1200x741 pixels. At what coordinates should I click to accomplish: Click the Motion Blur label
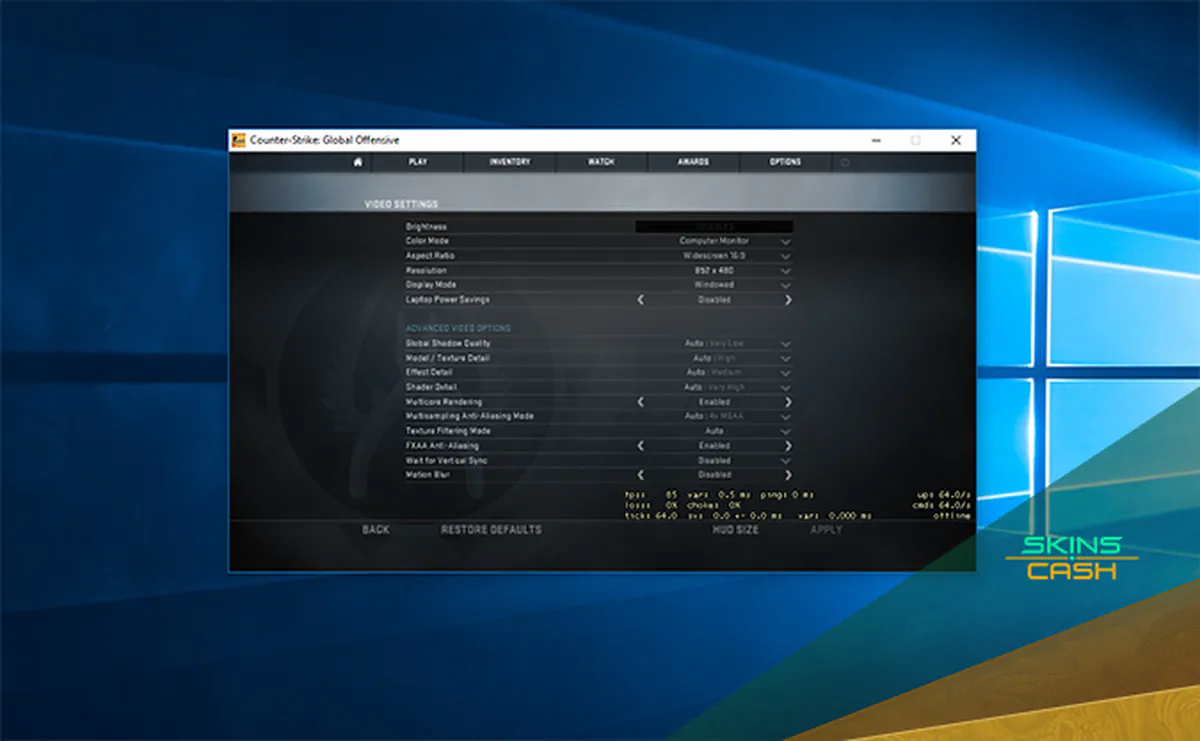(x=428, y=475)
